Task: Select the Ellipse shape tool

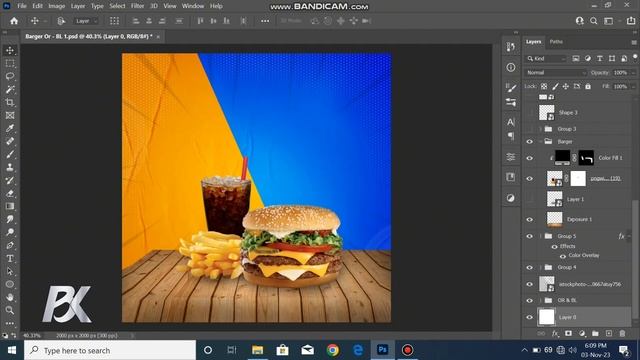Action: [x=10, y=284]
